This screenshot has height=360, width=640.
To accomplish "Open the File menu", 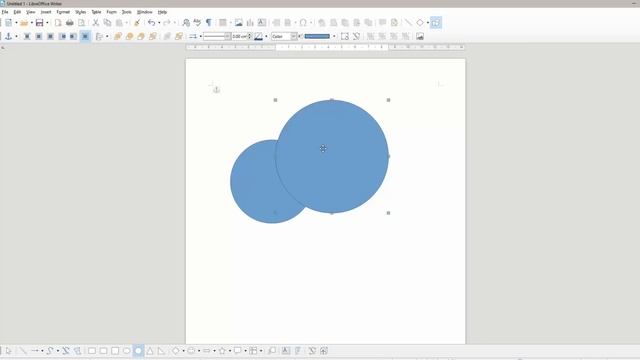I will point(5,12).
